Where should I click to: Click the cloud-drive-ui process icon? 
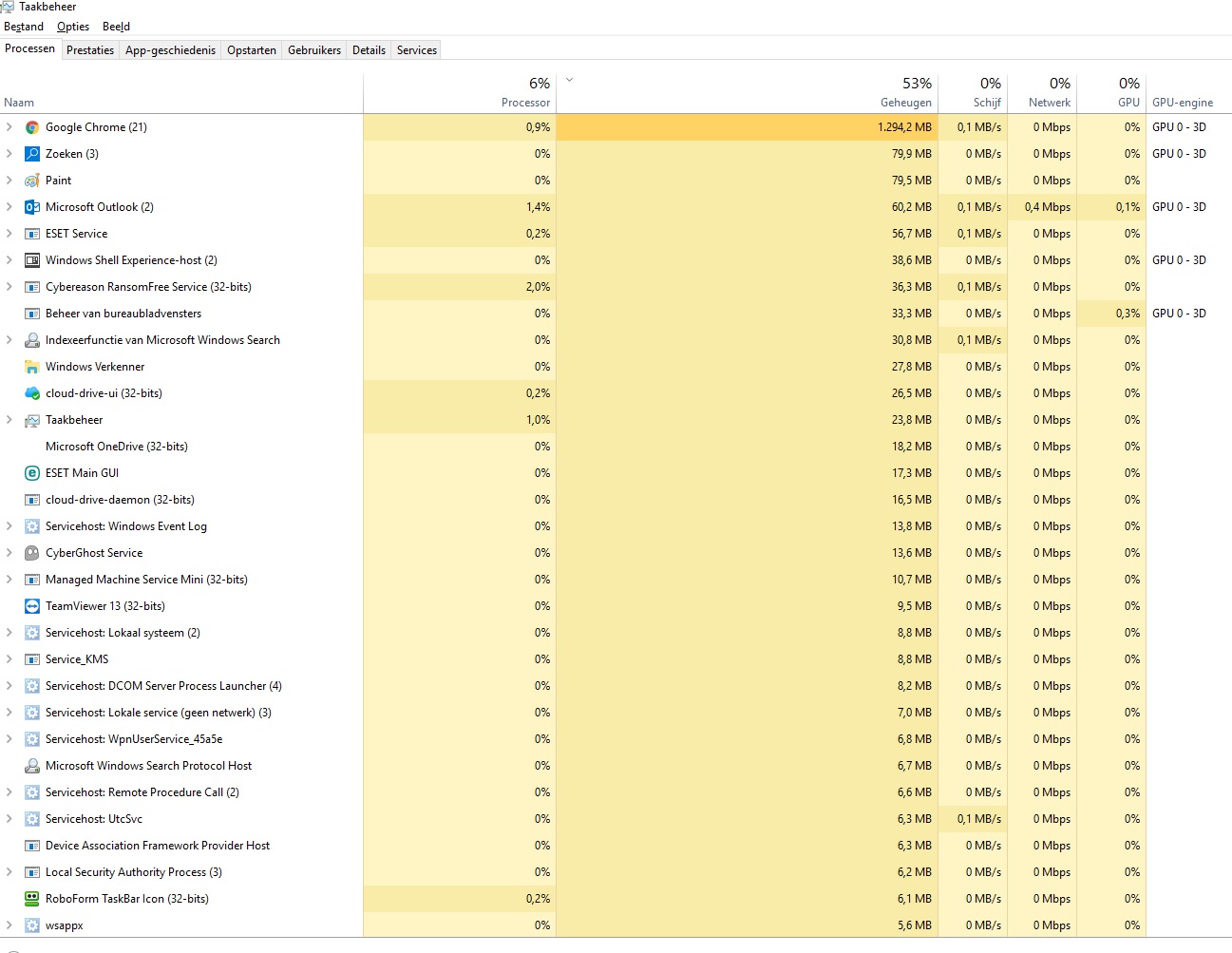(x=32, y=393)
